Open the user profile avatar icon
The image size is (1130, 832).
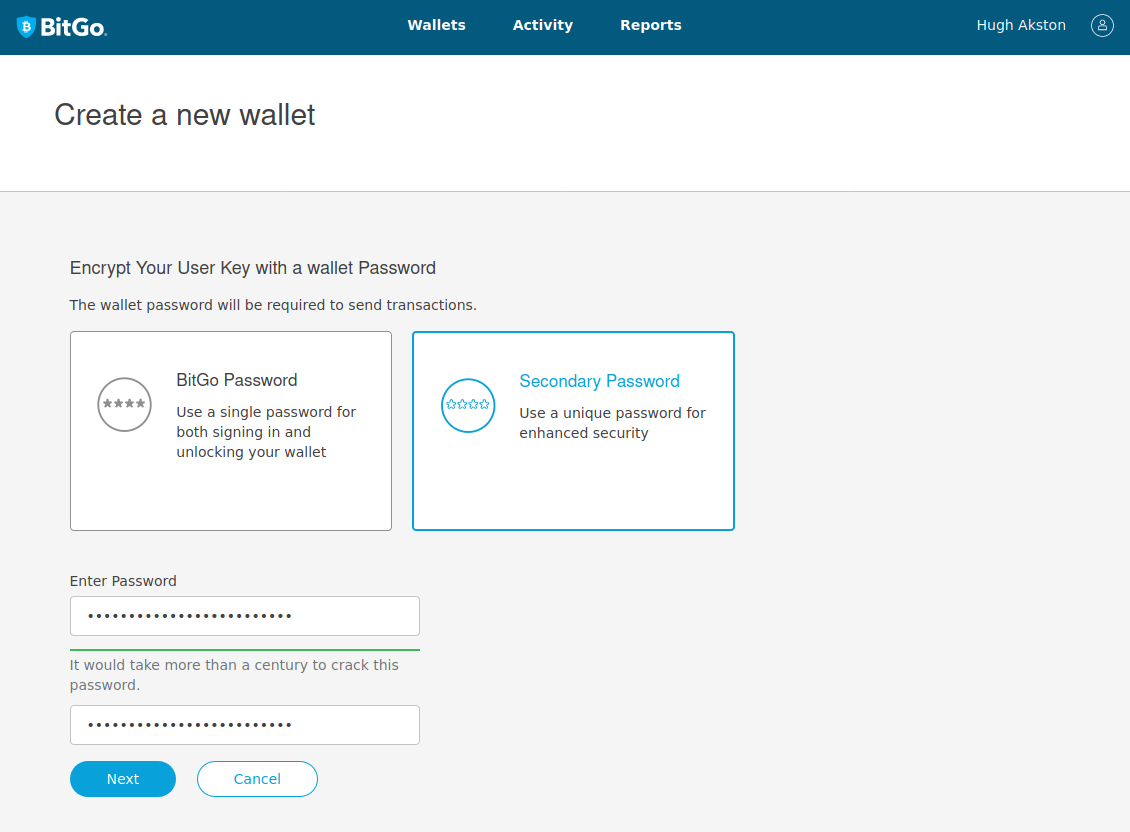coord(1102,25)
